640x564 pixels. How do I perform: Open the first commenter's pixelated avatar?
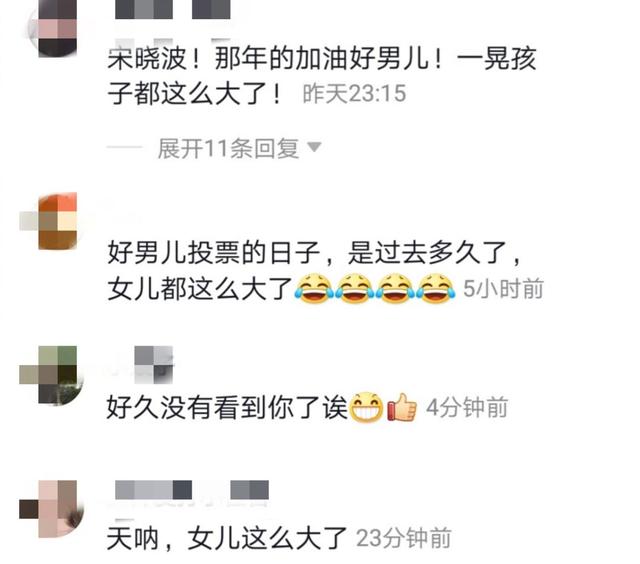pyautogui.click(x=52, y=28)
